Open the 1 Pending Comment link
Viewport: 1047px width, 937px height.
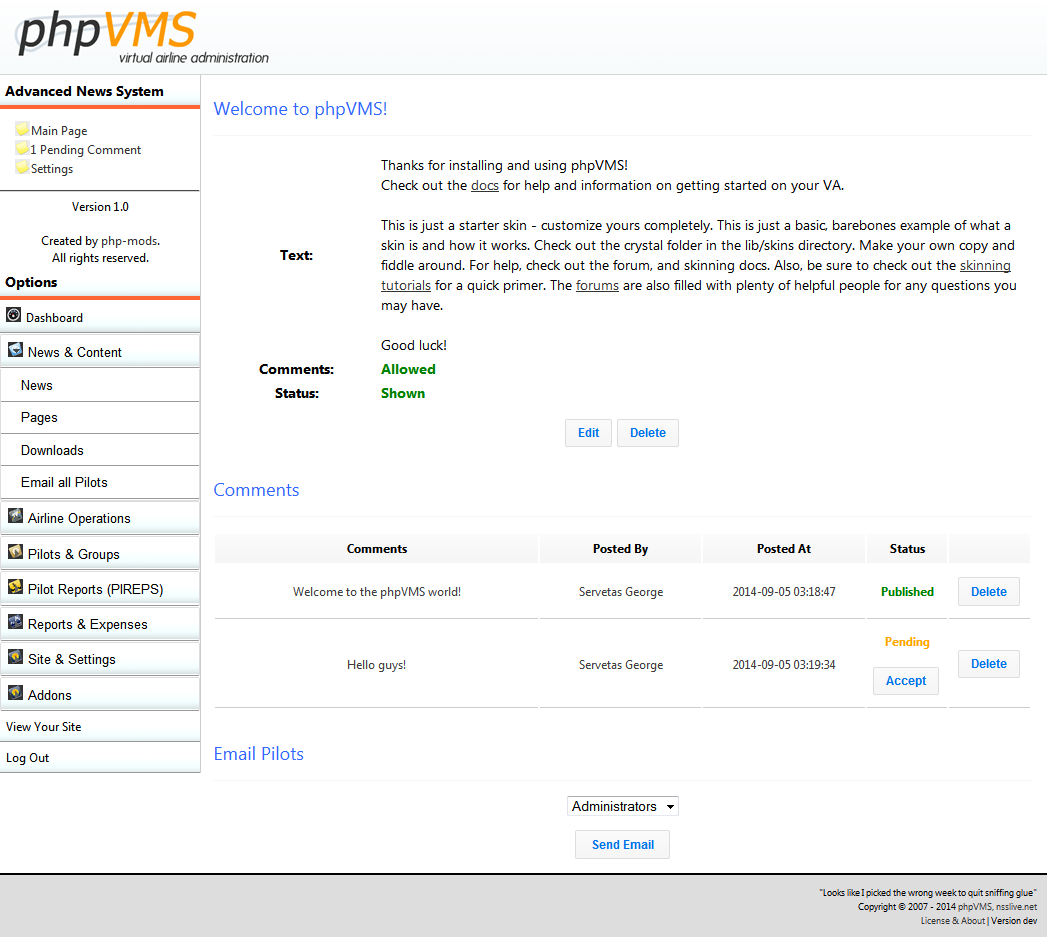tap(85, 150)
